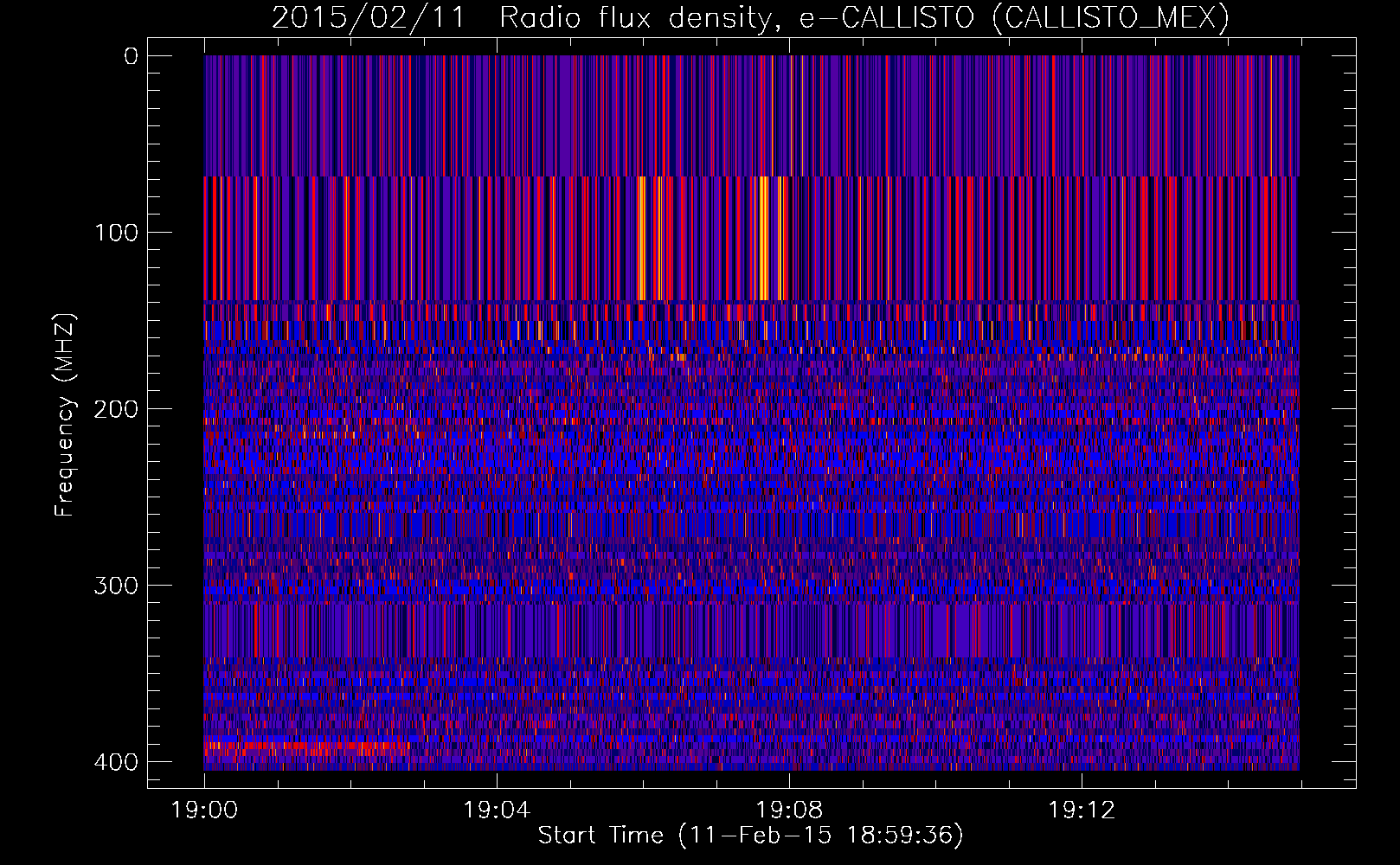Click the CALLISTO_MEX station name in title

point(1110,17)
